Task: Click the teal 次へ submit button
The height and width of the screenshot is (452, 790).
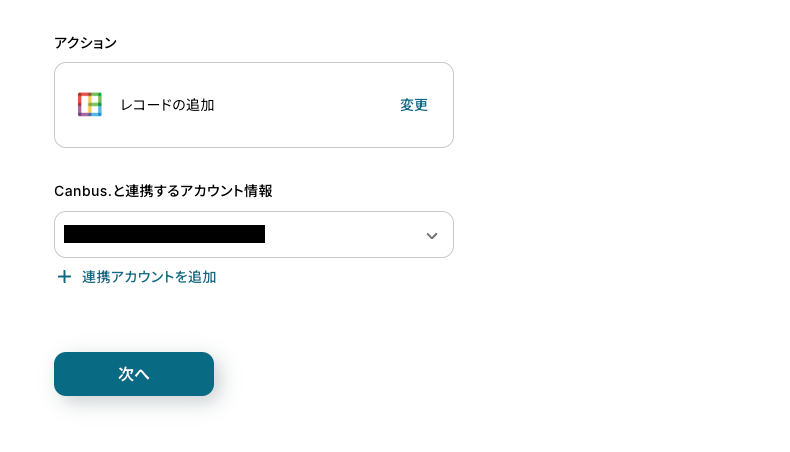Action: (134, 373)
